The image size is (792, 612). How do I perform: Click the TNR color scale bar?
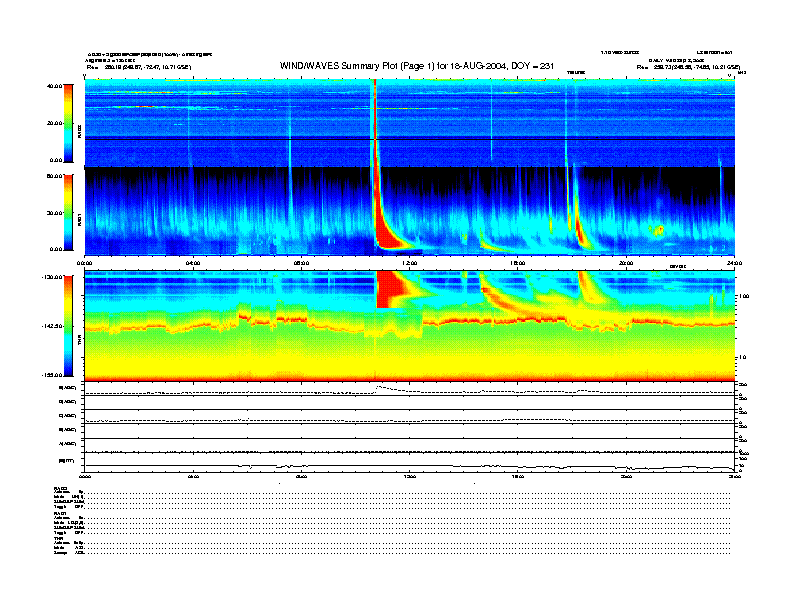tap(66, 325)
